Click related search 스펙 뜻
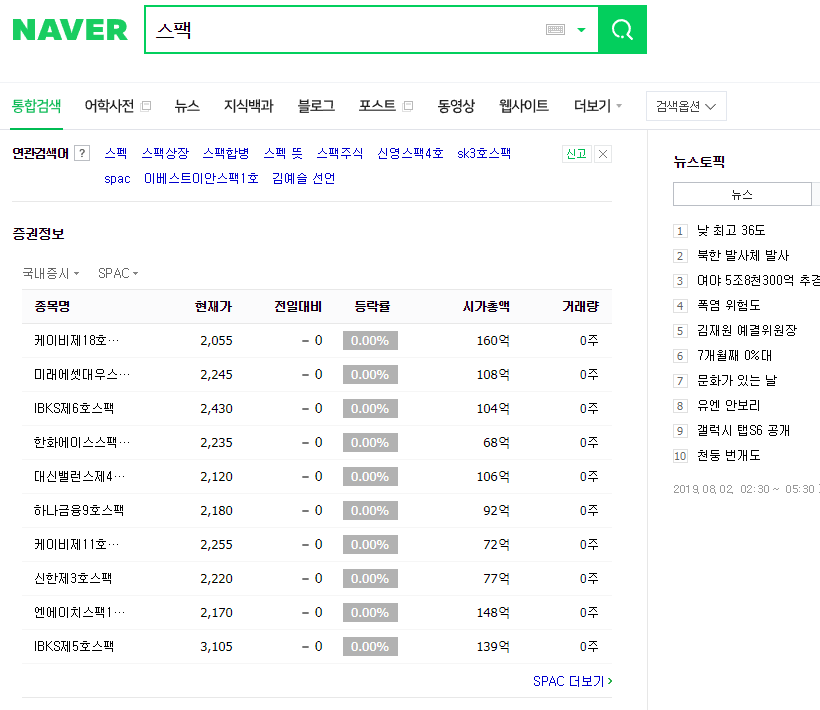820x710 pixels. click(283, 153)
